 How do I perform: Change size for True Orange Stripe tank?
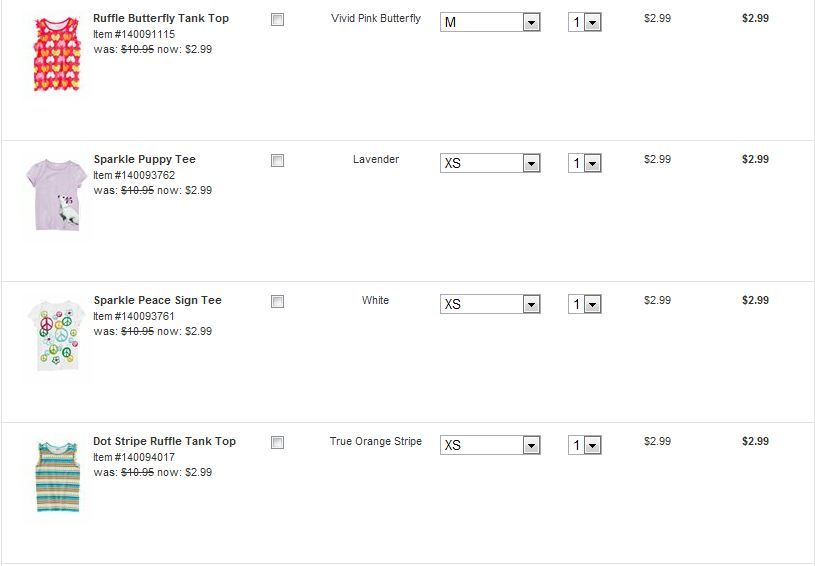tap(490, 445)
